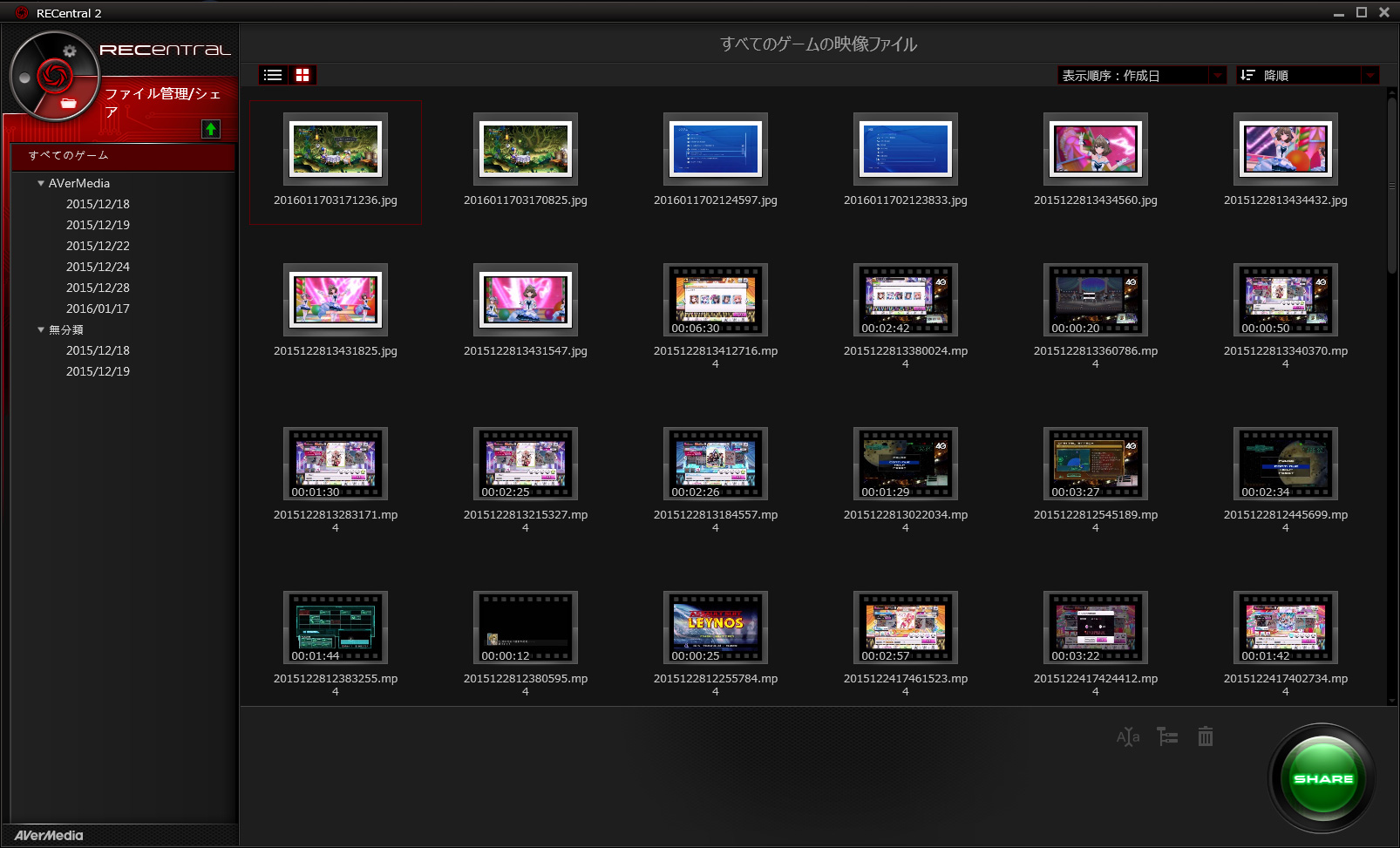Viewport: 1400px width, 848px height.
Task: Select the 01:30 video 2015122813283171.mp4
Action: [336, 464]
